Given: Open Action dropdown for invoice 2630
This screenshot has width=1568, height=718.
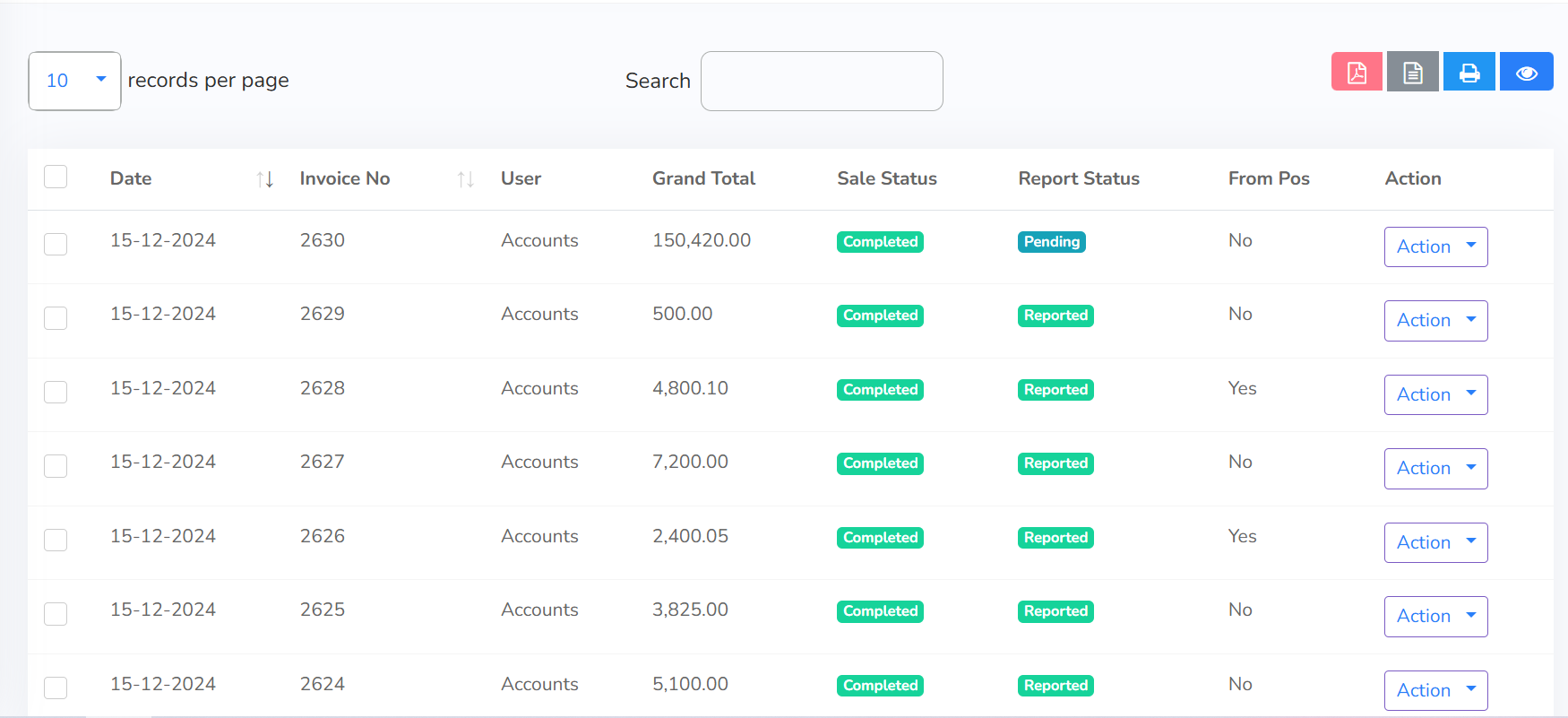Looking at the screenshot, I should click(1435, 247).
